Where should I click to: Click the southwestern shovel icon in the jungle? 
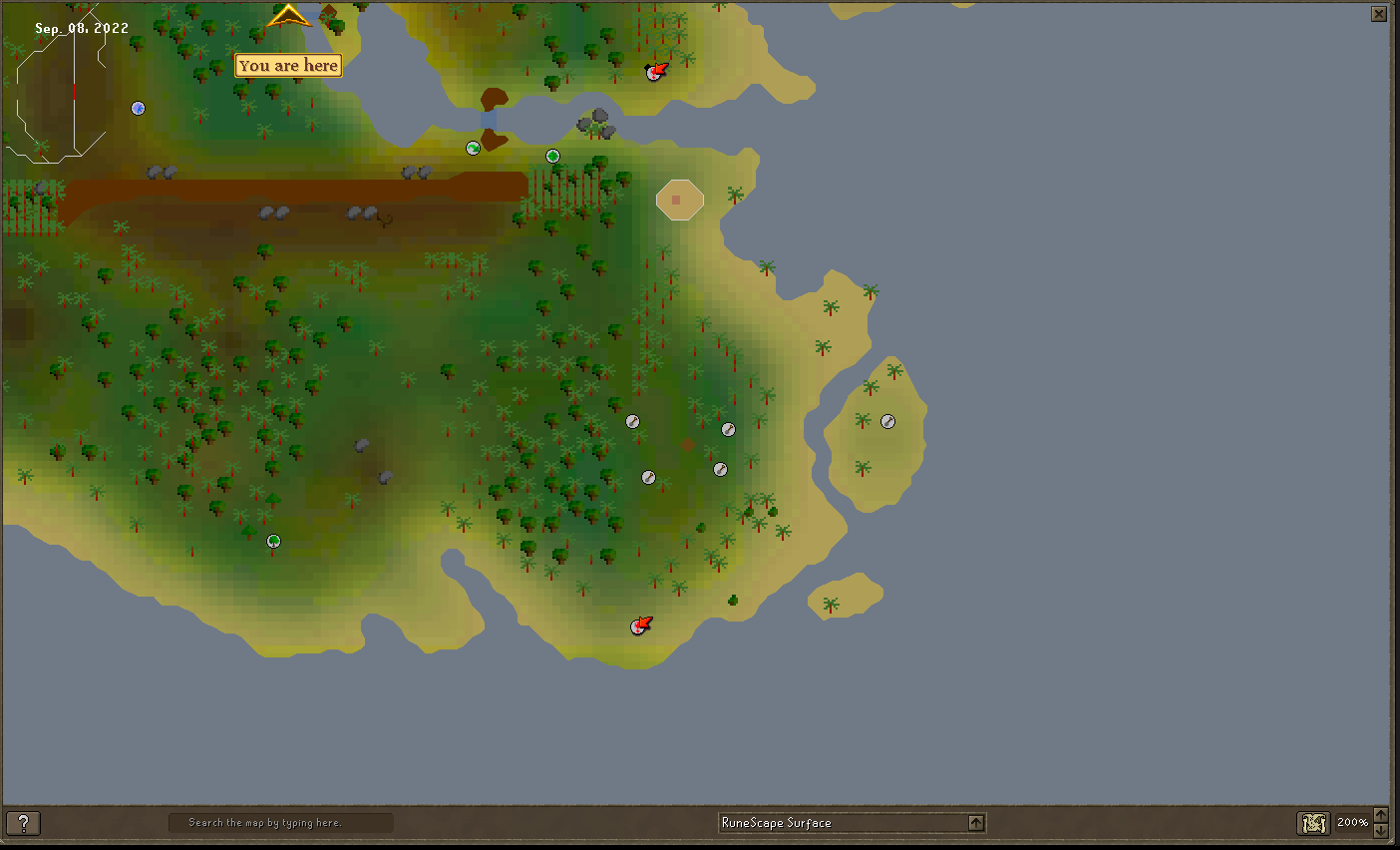[x=648, y=477]
